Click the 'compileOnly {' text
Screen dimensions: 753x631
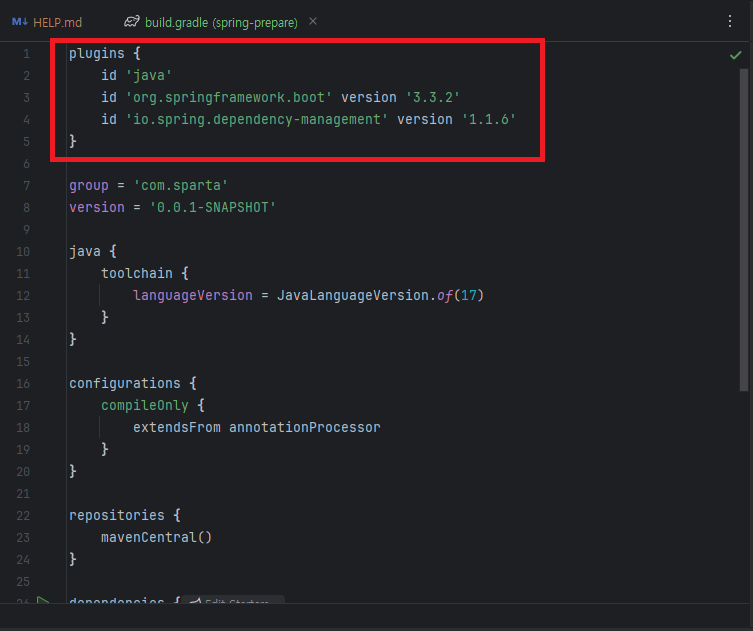153,405
